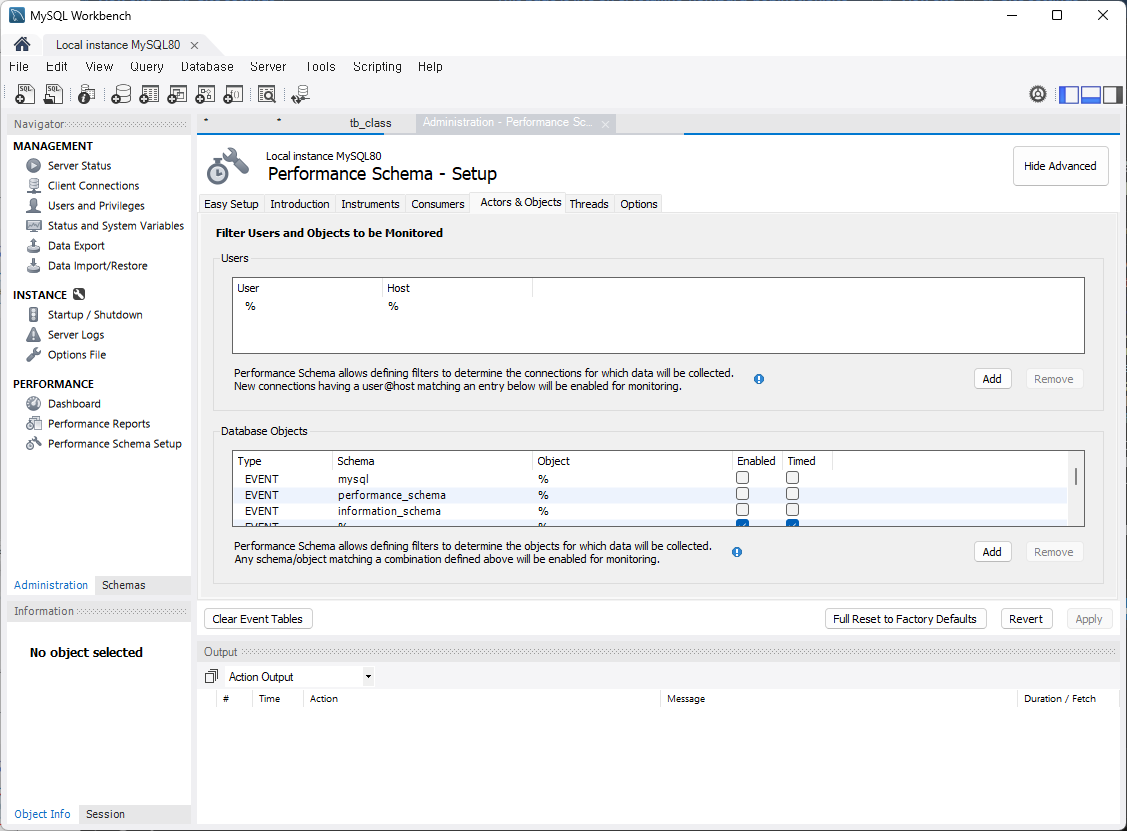
Task: Open Status and System Variables
Action: click(116, 226)
